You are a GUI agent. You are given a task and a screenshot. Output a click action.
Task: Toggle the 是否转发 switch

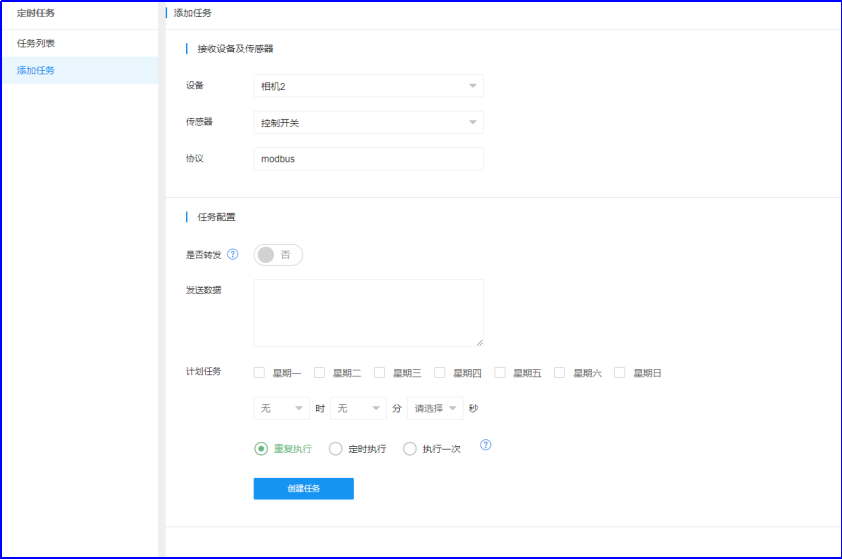point(278,255)
